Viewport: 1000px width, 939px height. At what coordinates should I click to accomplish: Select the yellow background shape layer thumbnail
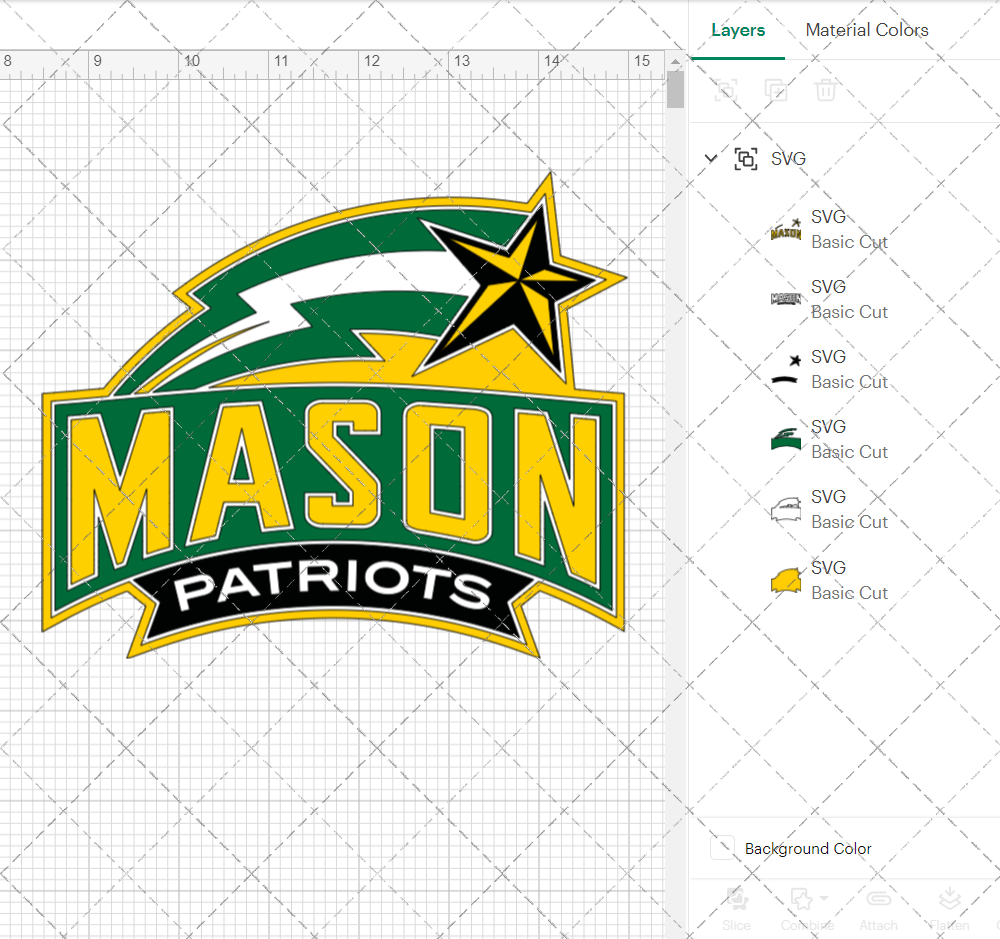pos(786,580)
